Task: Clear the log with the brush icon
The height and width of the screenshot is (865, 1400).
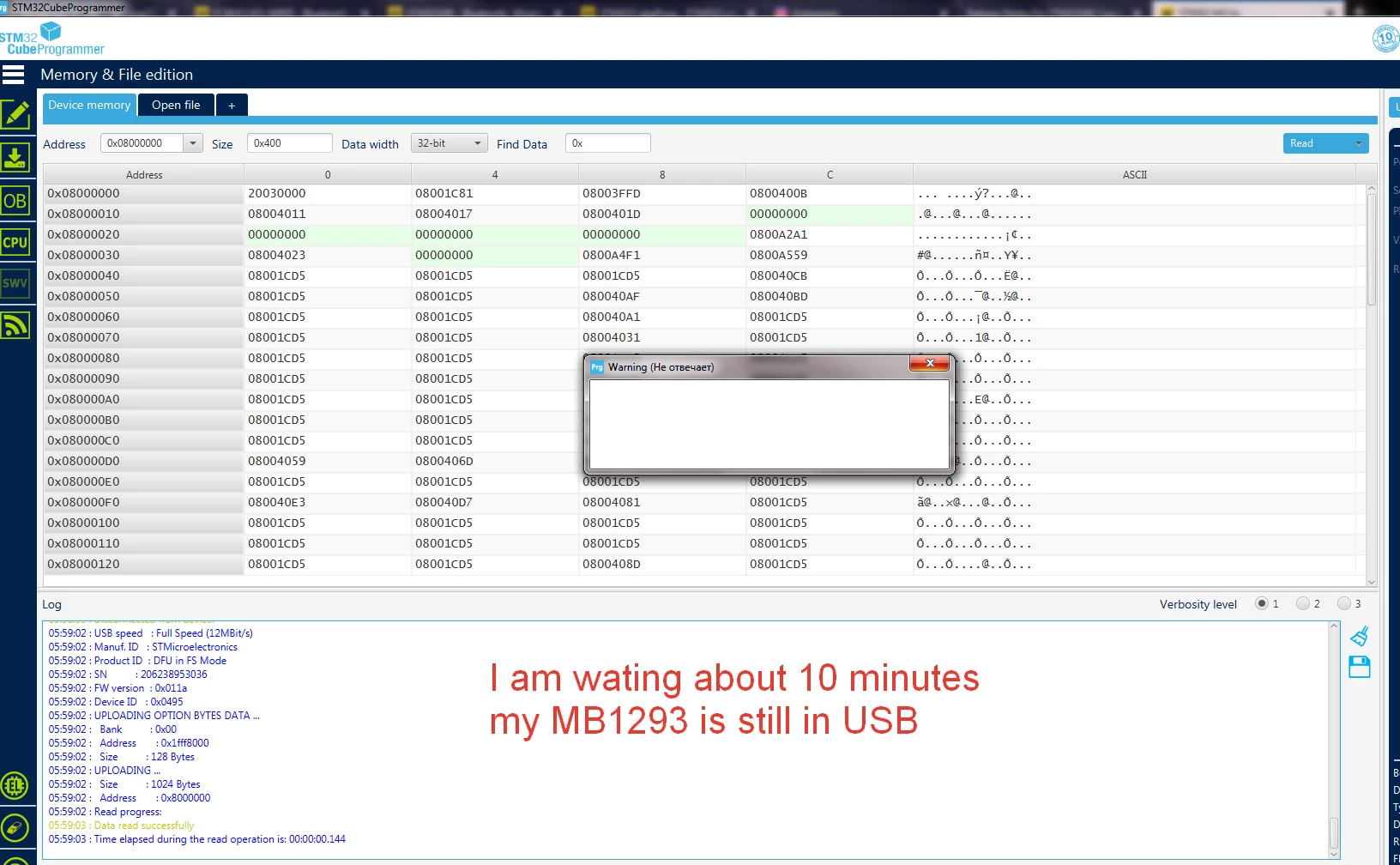Action: (x=1360, y=636)
